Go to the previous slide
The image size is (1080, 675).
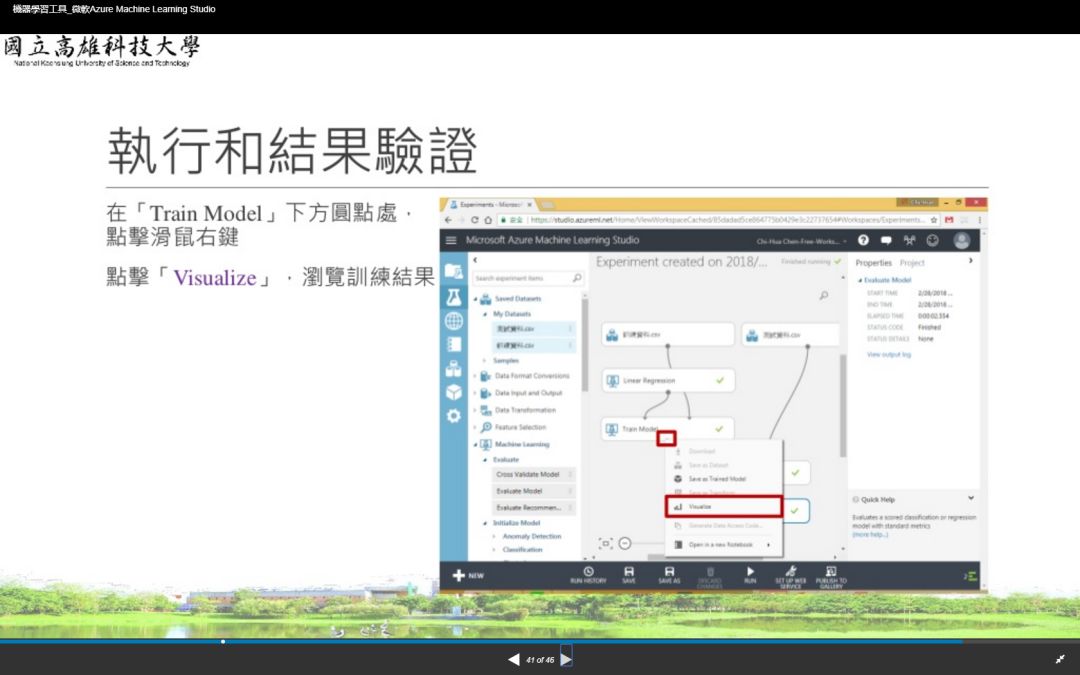click(513, 659)
